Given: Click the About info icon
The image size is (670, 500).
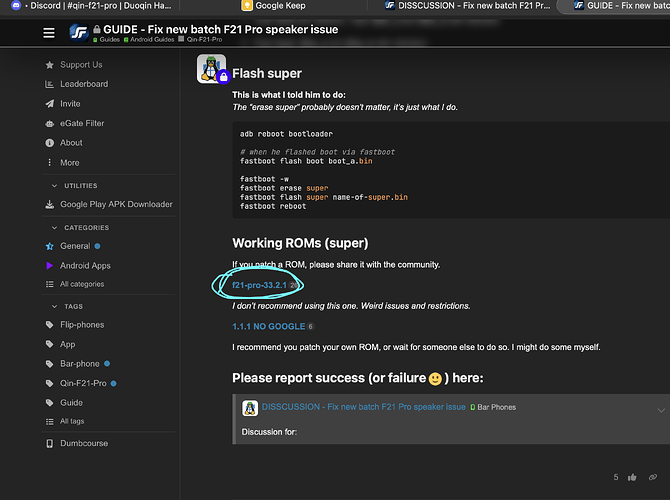Looking at the screenshot, I should 50,143.
